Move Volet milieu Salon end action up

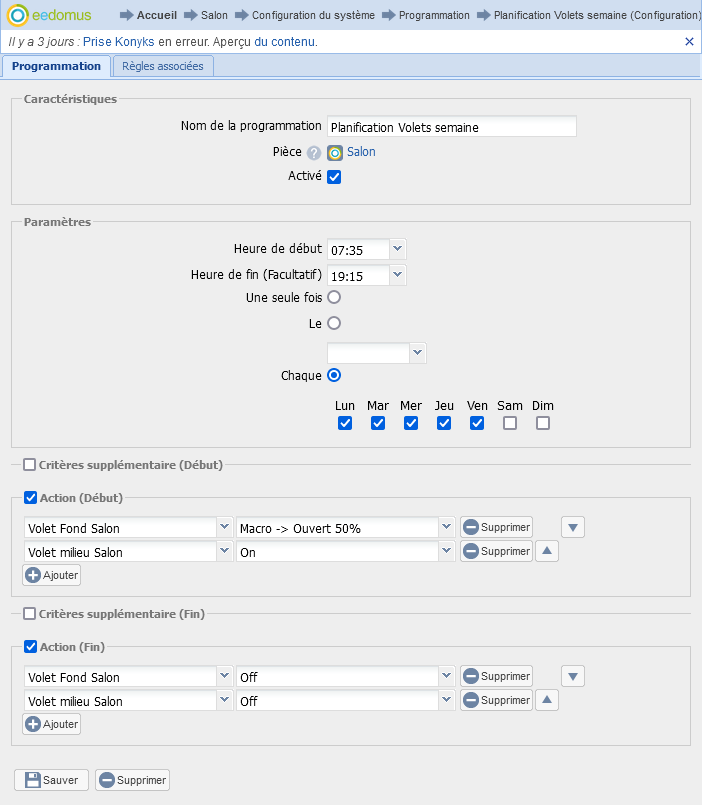coord(547,701)
